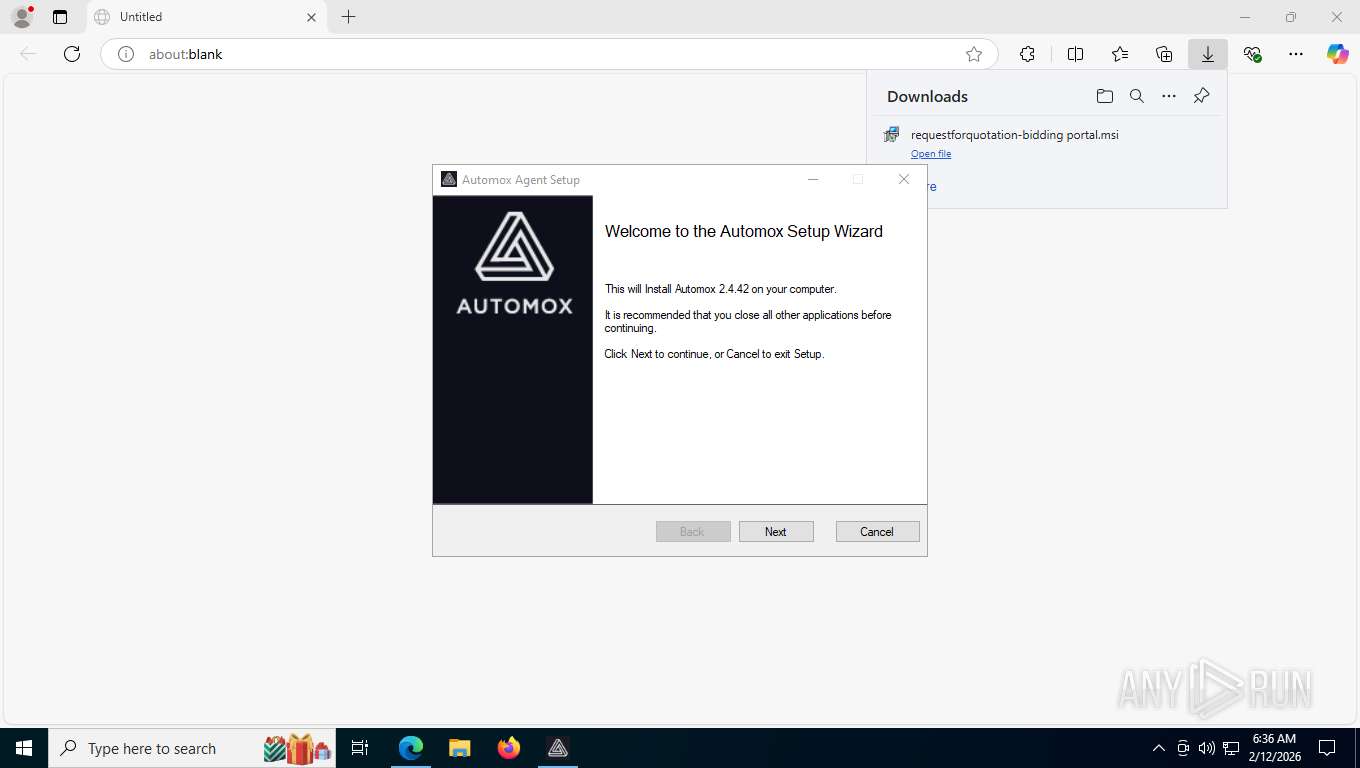
Task: Show hidden system tray icons
Action: tap(1159, 748)
